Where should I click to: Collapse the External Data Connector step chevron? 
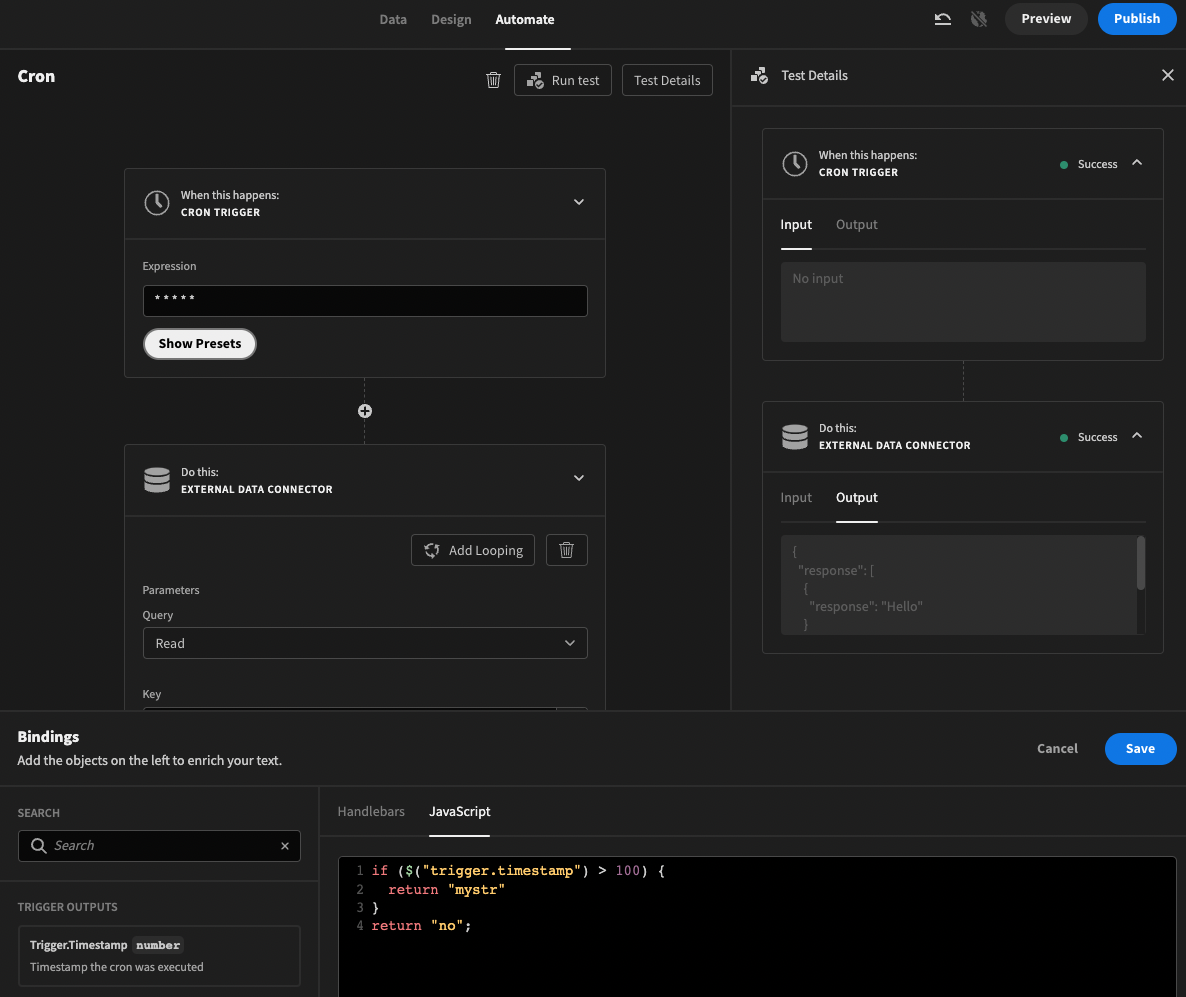(x=579, y=478)
